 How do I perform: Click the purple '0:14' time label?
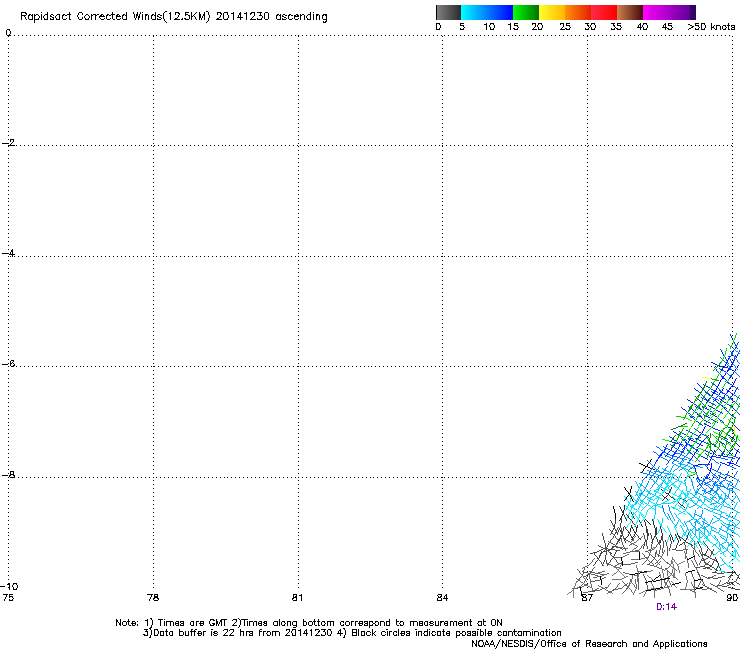(x=666, y=607)
